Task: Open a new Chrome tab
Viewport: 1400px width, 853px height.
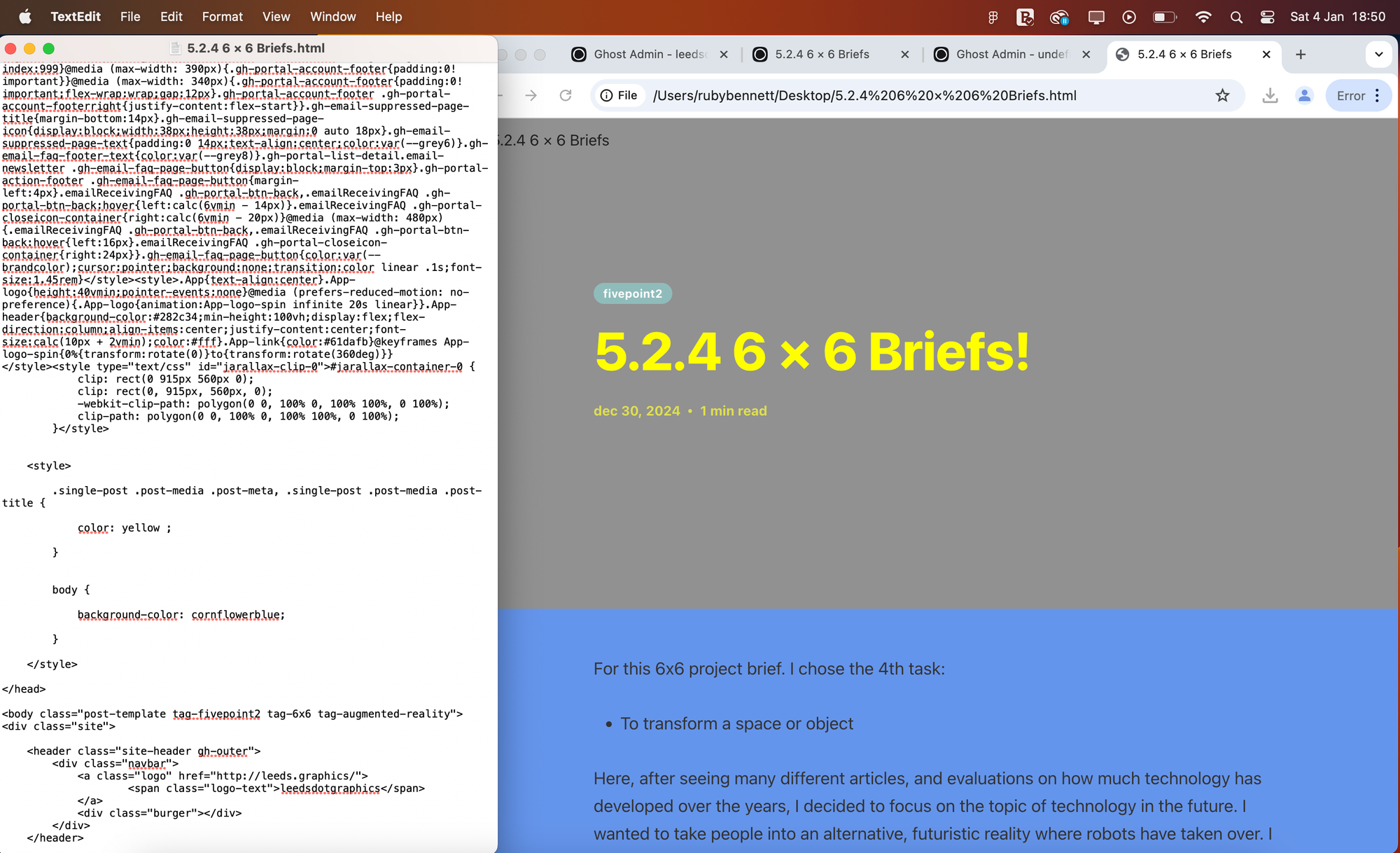Action: coord(1301,54)
